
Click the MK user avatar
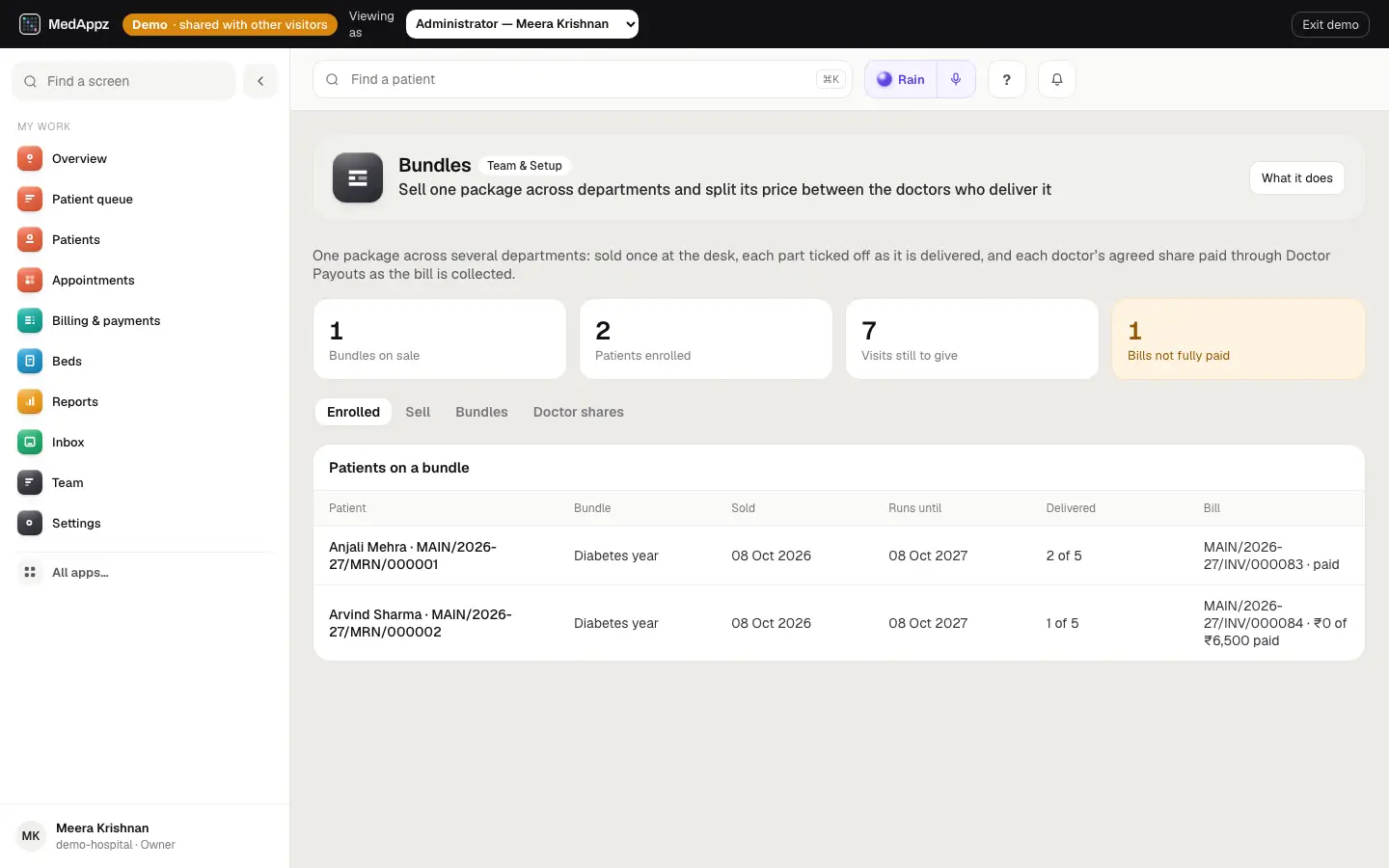pyautogui.click(x=31, y=836)
